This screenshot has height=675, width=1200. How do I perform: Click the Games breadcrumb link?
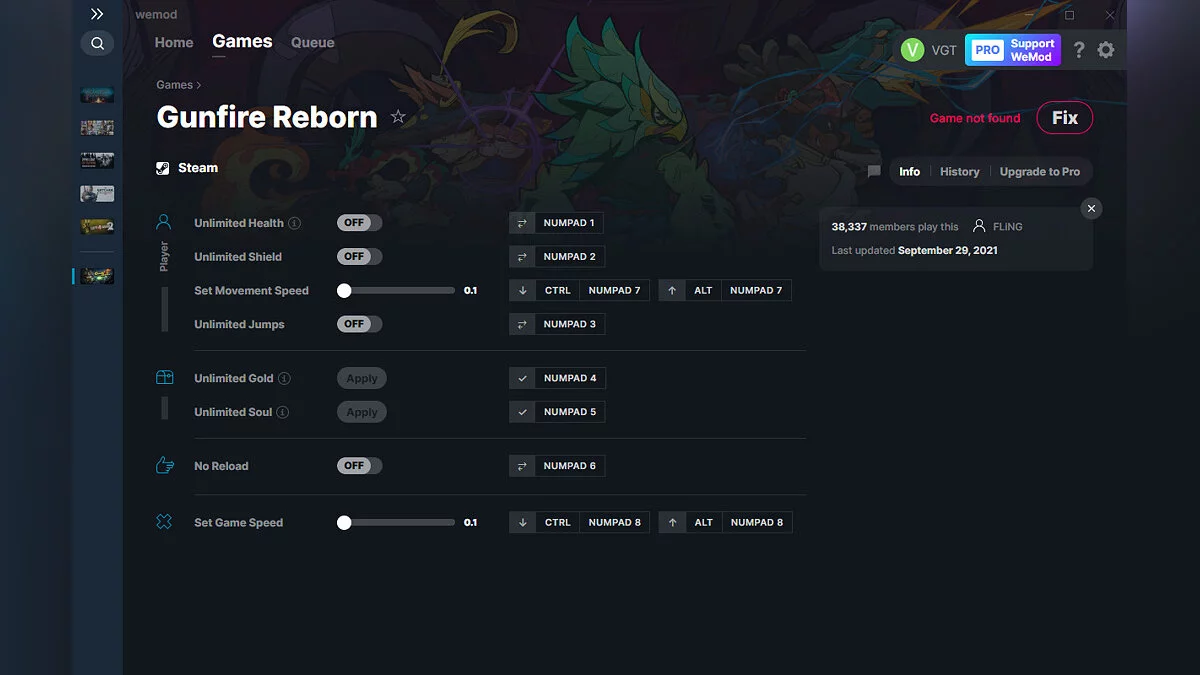tap(175, 85)
